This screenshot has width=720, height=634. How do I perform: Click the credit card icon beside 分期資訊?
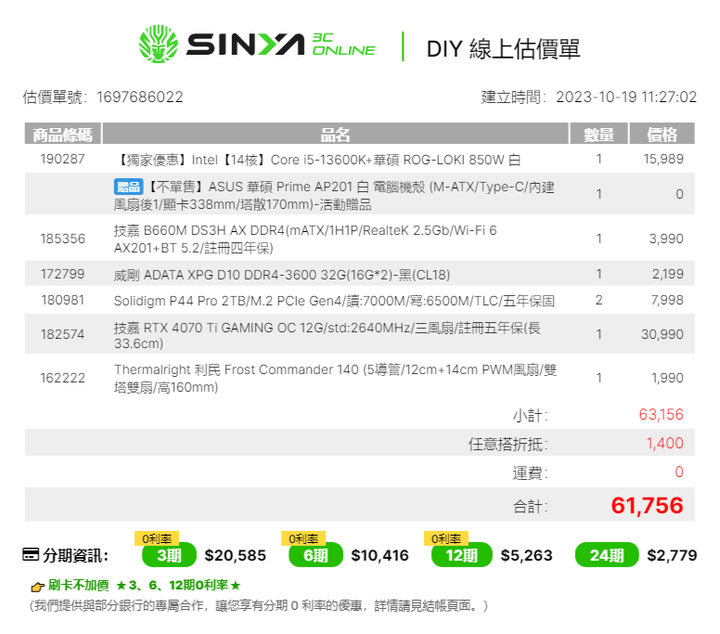[x=31, y=554]
